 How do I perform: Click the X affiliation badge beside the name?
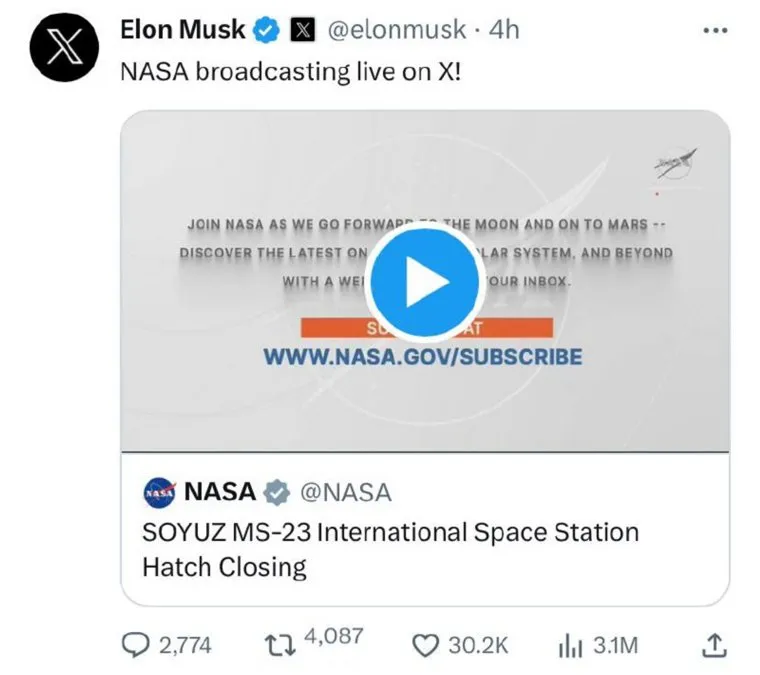(300, 31)
